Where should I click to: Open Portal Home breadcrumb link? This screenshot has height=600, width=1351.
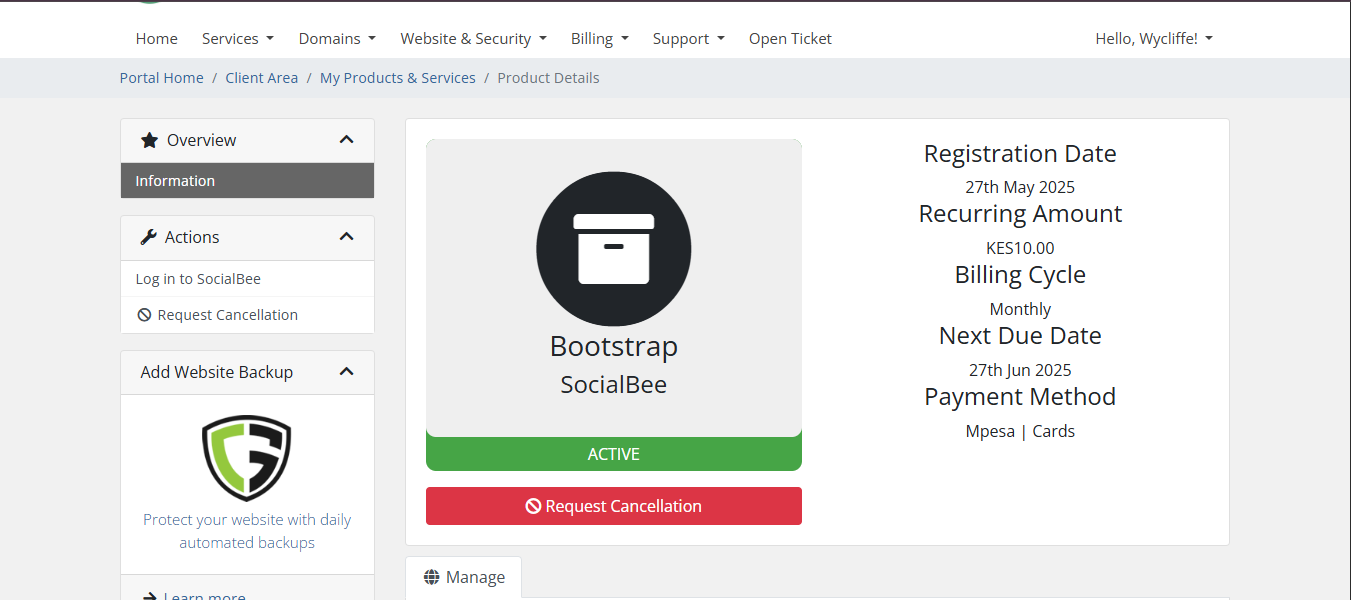pos(162,78)
